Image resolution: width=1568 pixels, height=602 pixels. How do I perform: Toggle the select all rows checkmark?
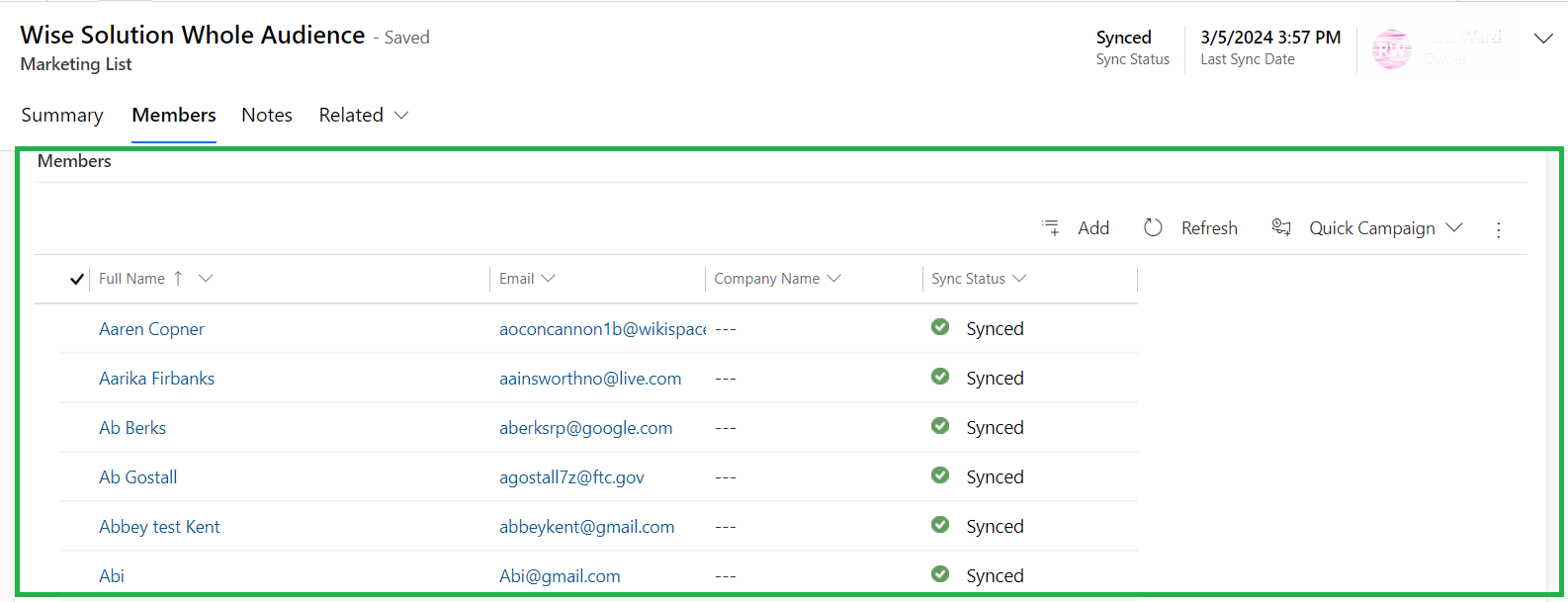click(x=76, y=279)
